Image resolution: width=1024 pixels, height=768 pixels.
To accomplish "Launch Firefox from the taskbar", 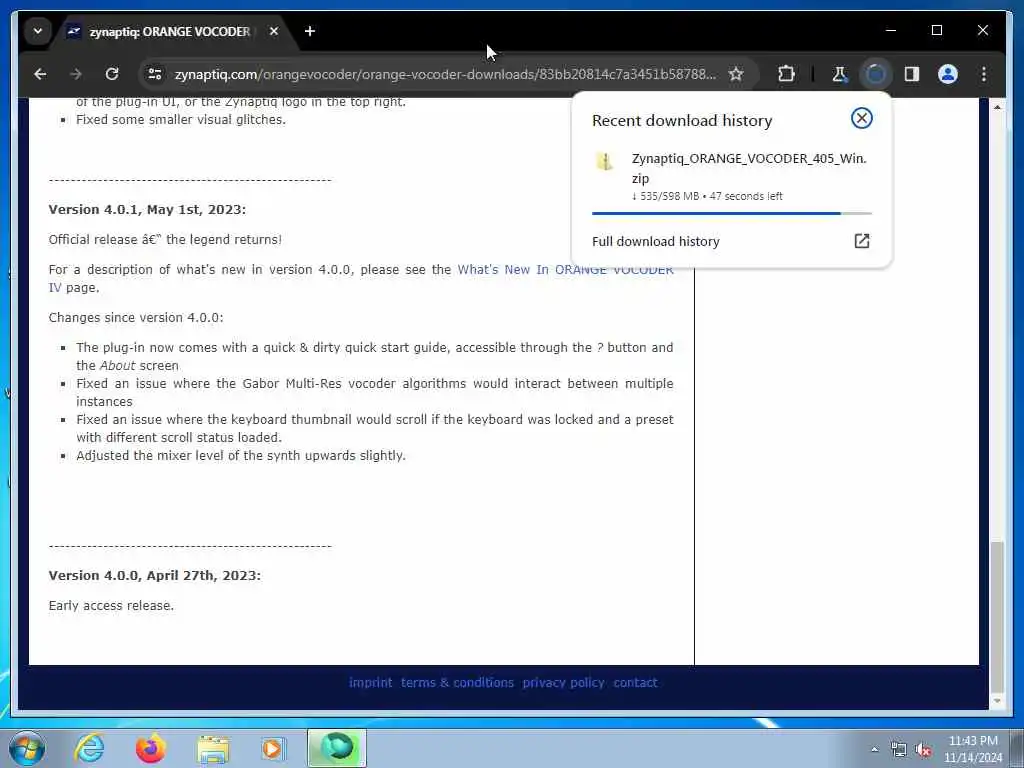I will (150, 748).
